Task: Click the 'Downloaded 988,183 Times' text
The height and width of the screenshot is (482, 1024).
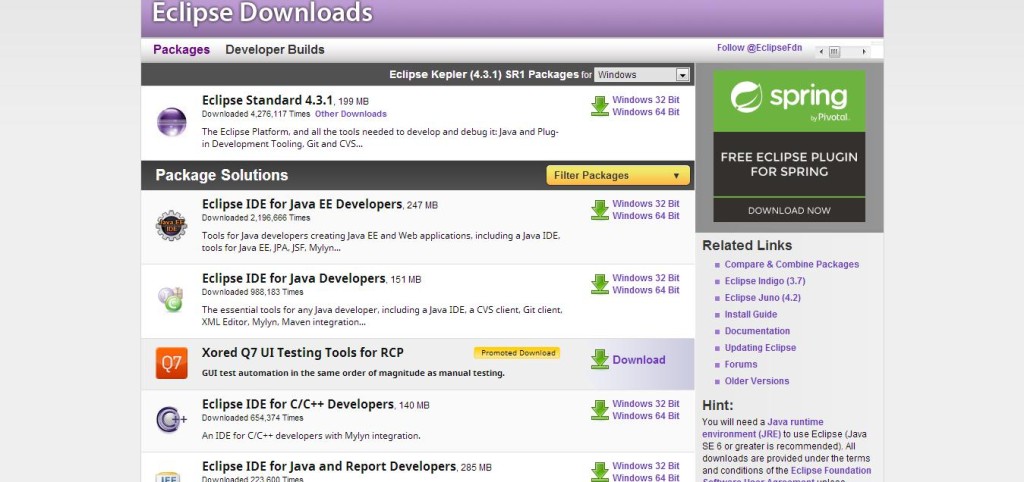Action: 253,293
